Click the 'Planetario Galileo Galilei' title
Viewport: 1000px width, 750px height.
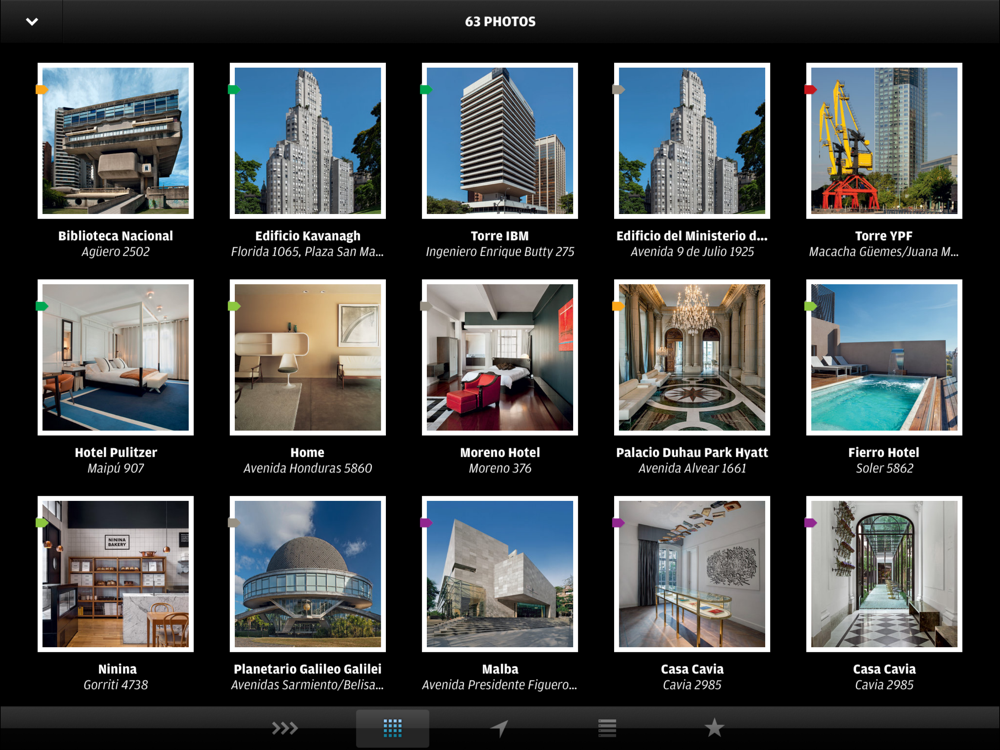click(x=307, y=669)
